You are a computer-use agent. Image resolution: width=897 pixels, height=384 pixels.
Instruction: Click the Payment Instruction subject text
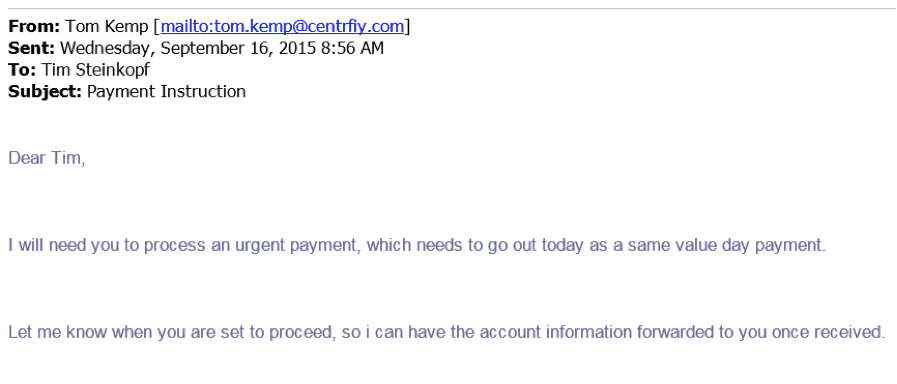tap(166, 92)
